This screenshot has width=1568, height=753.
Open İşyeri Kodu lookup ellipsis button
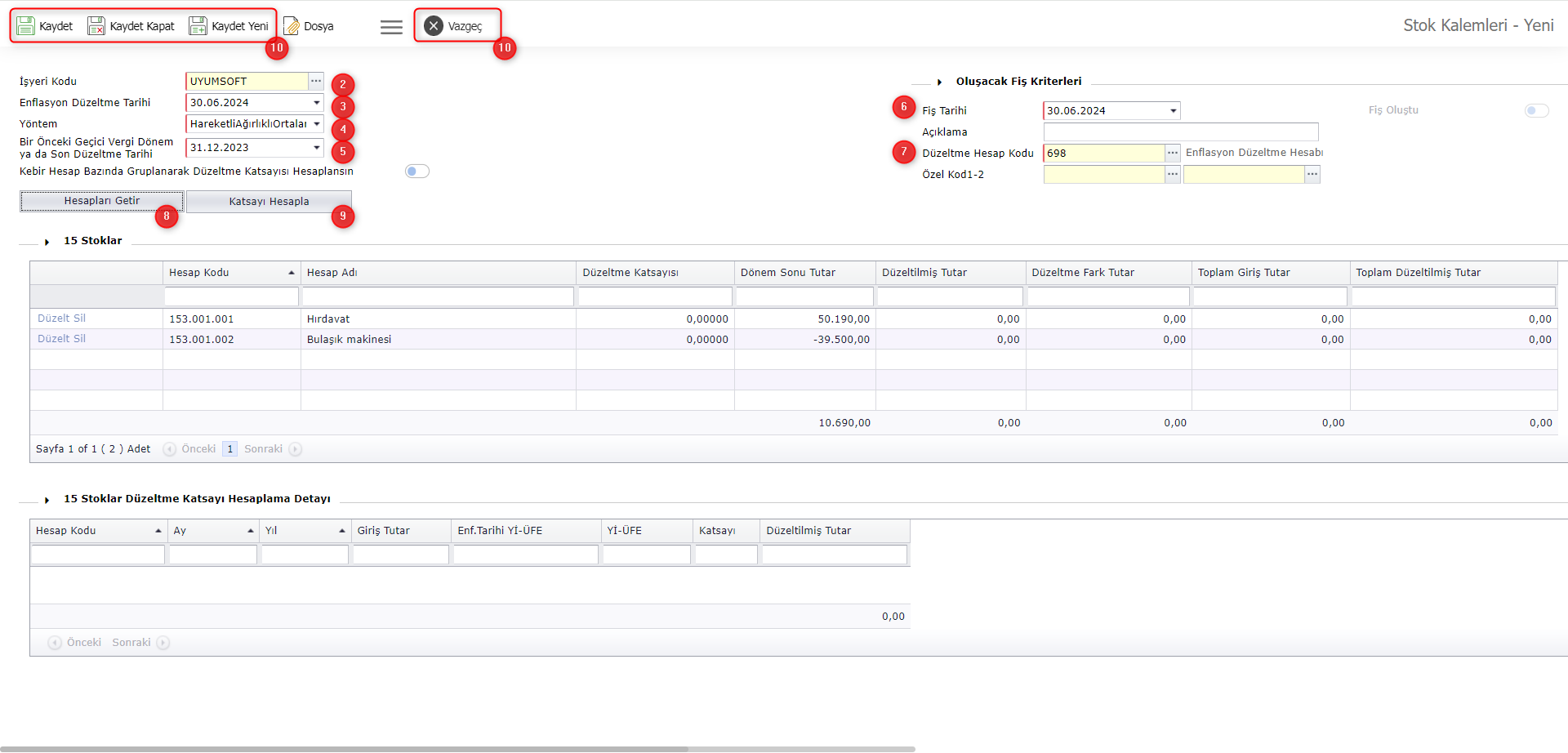pos(316,81)
